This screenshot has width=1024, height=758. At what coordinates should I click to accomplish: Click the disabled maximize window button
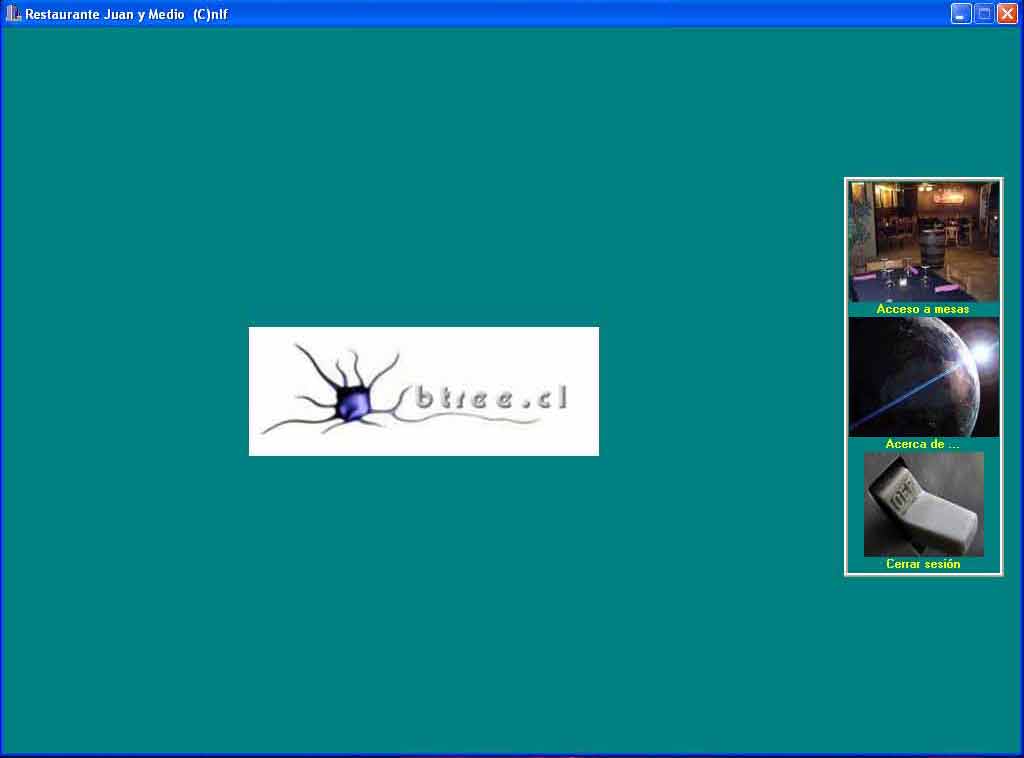pyautogui.click(x=984, y=14)
